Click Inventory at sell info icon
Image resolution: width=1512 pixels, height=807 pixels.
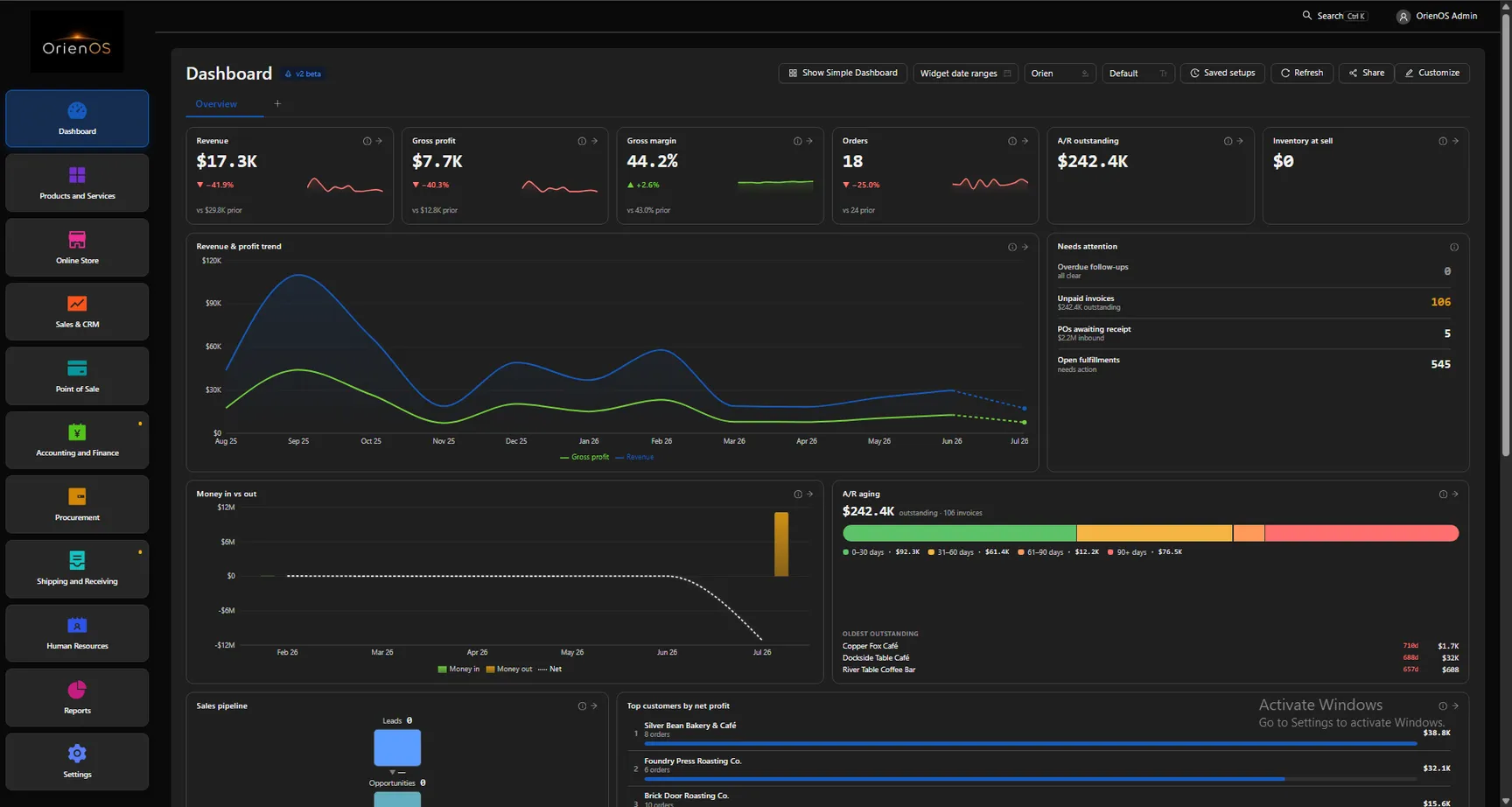tap(1443, 141)
